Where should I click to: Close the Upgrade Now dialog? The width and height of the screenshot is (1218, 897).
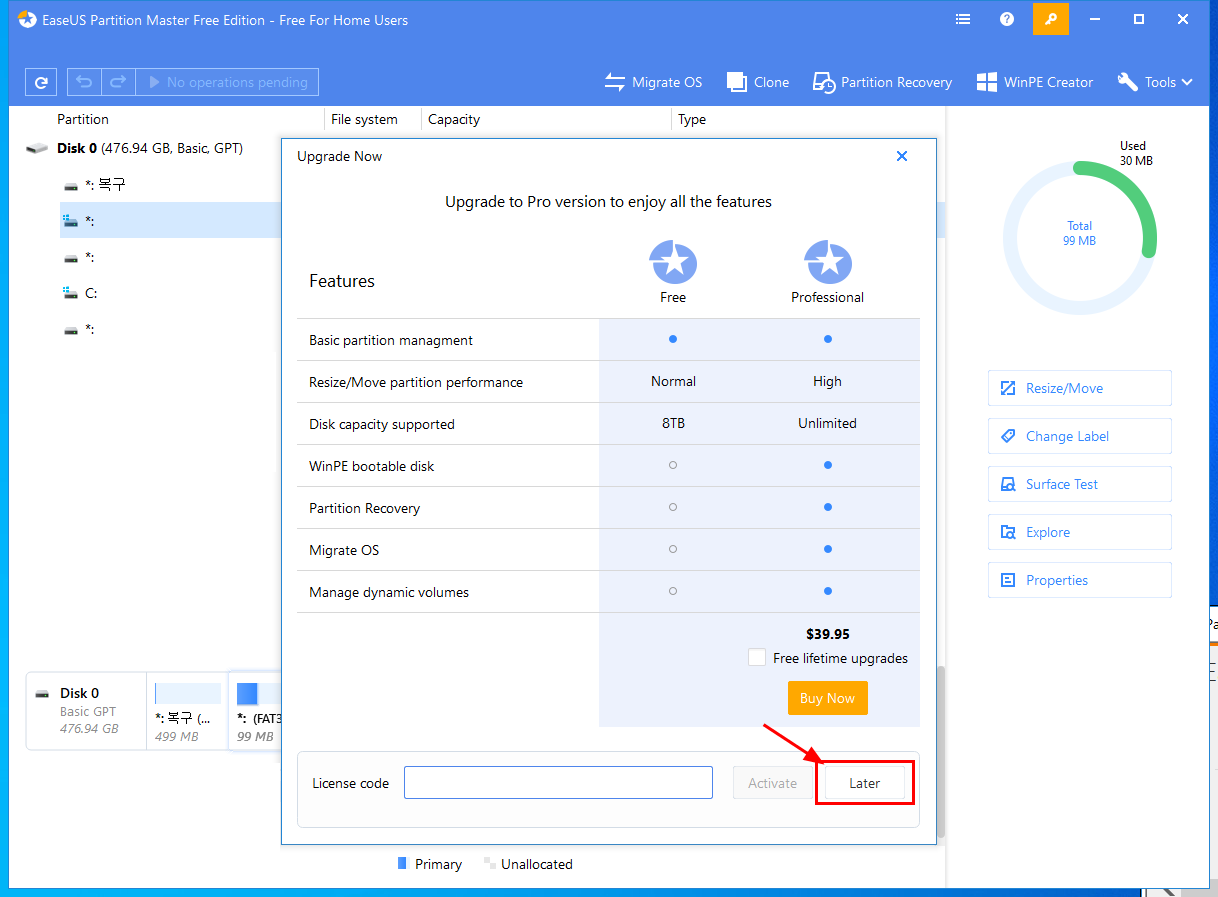902,156
